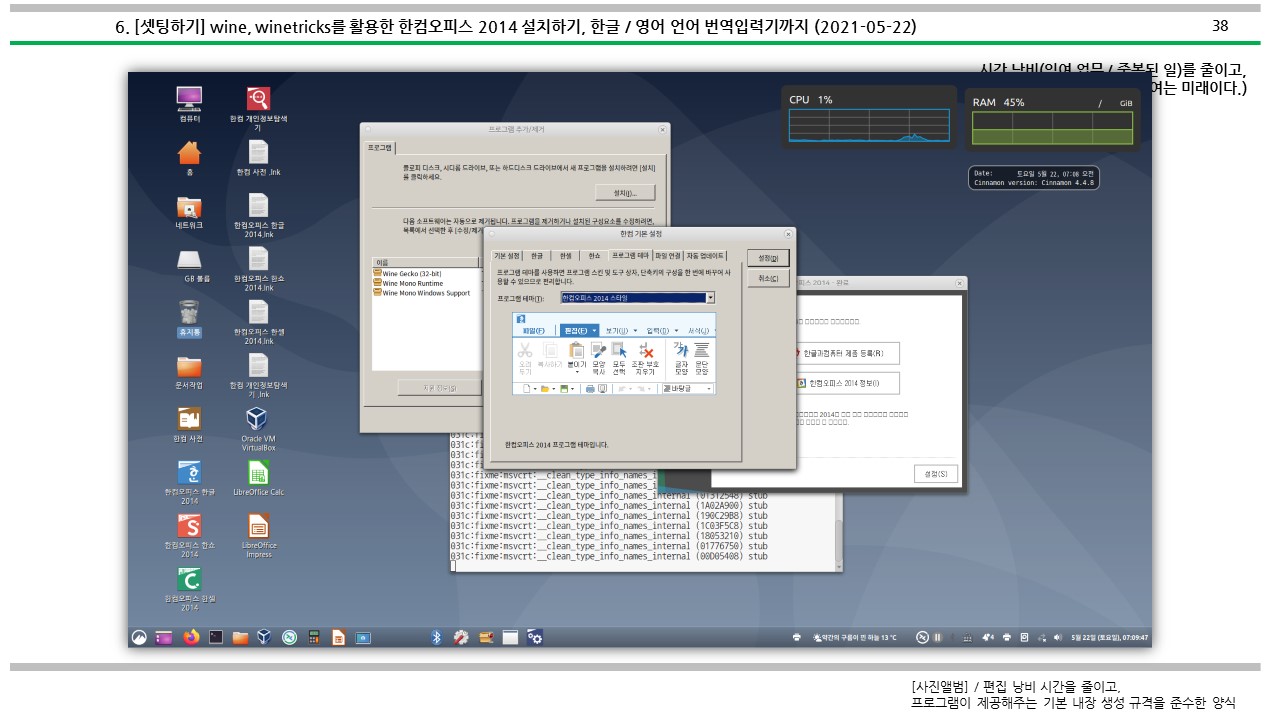
Task: Switch to the 한글 tab
Action: (x=538, y=256)
